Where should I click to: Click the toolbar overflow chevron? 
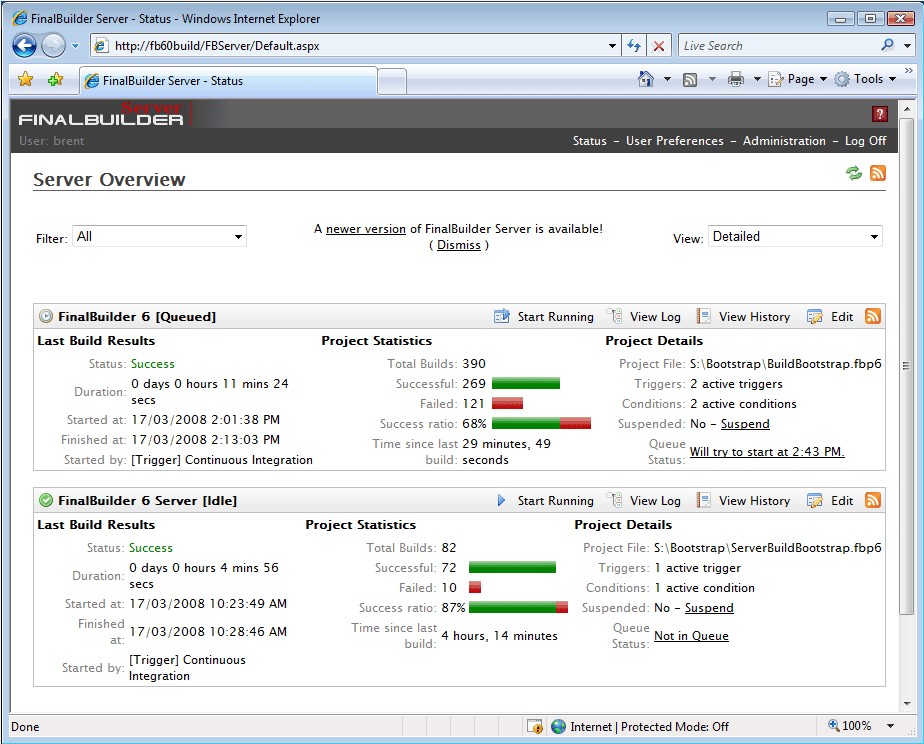[x=908, y=71]
